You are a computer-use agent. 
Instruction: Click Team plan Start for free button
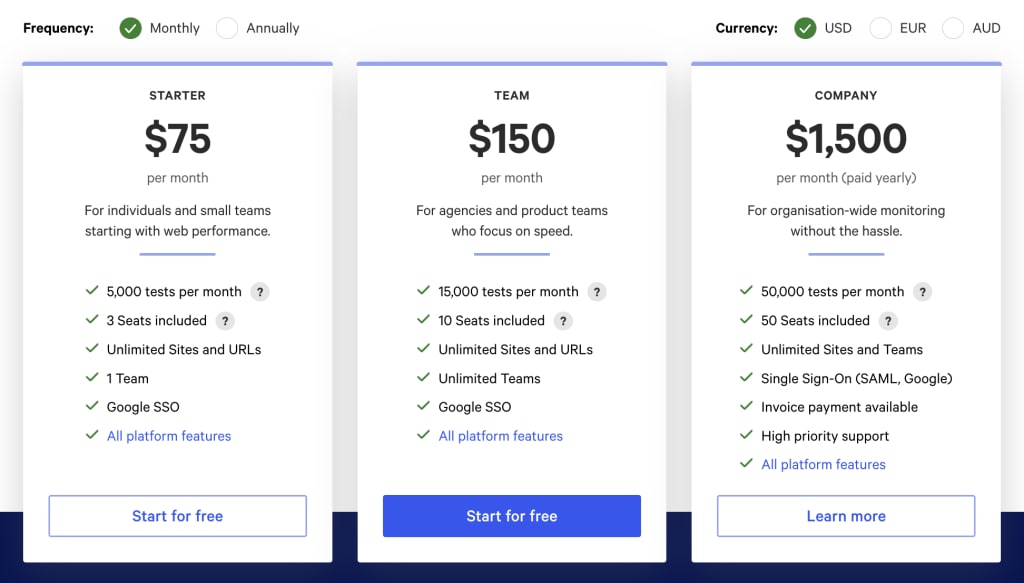[512, 516]
